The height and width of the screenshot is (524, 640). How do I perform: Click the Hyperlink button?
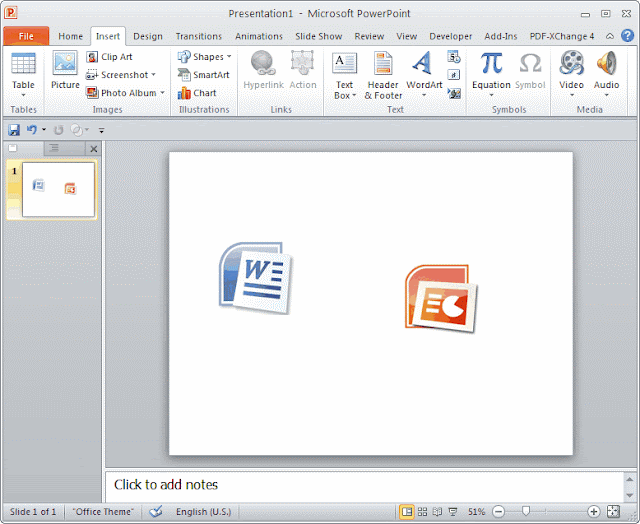coord(263,70)
